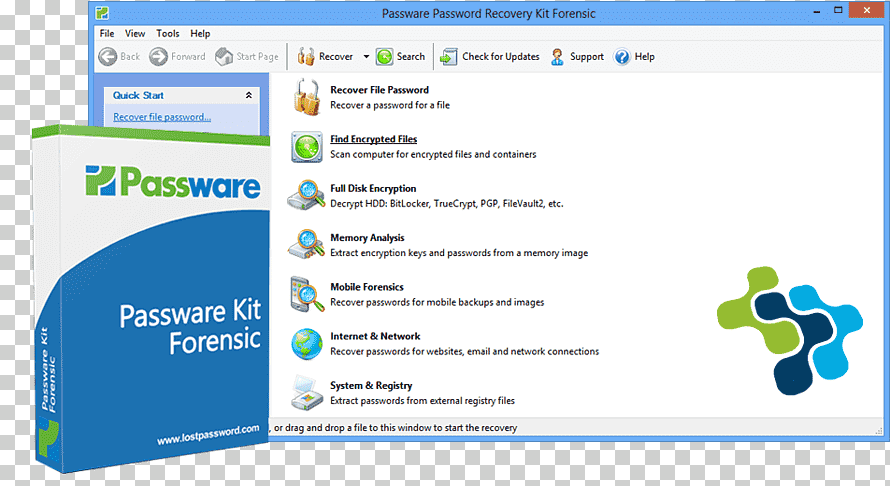Screen dimensions: 890x486
Task: Click the Forward arrow icon
Action: [158, 57]
